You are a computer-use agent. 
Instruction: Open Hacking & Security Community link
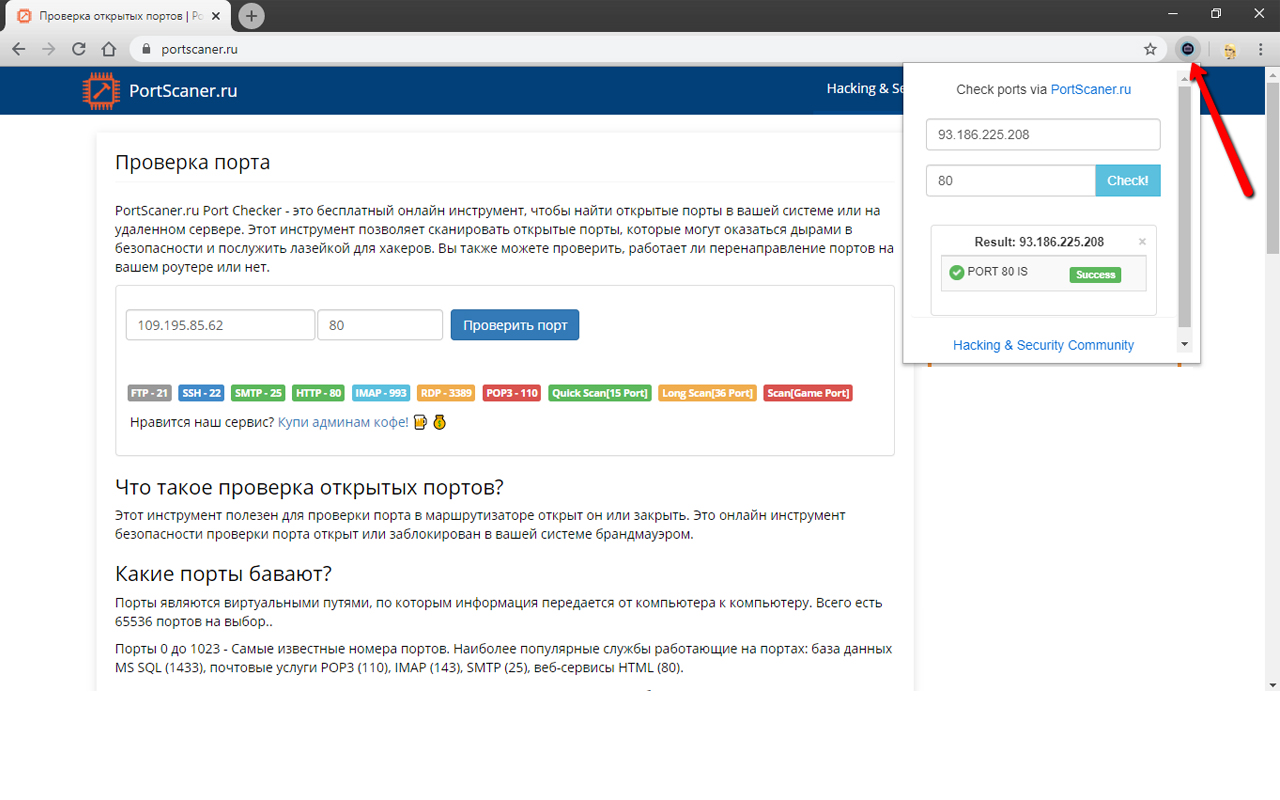click(x=1043, y=345)
